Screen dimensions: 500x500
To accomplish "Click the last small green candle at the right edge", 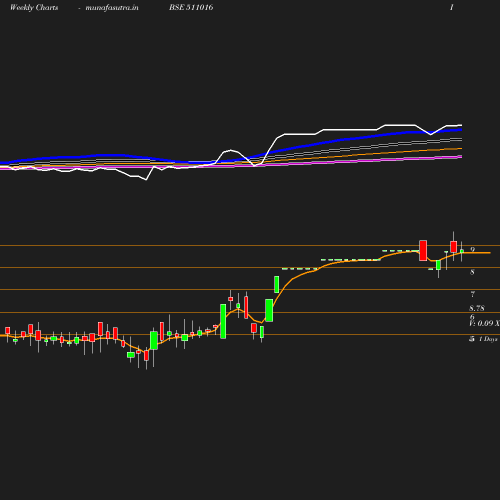I will click(462, 251).
